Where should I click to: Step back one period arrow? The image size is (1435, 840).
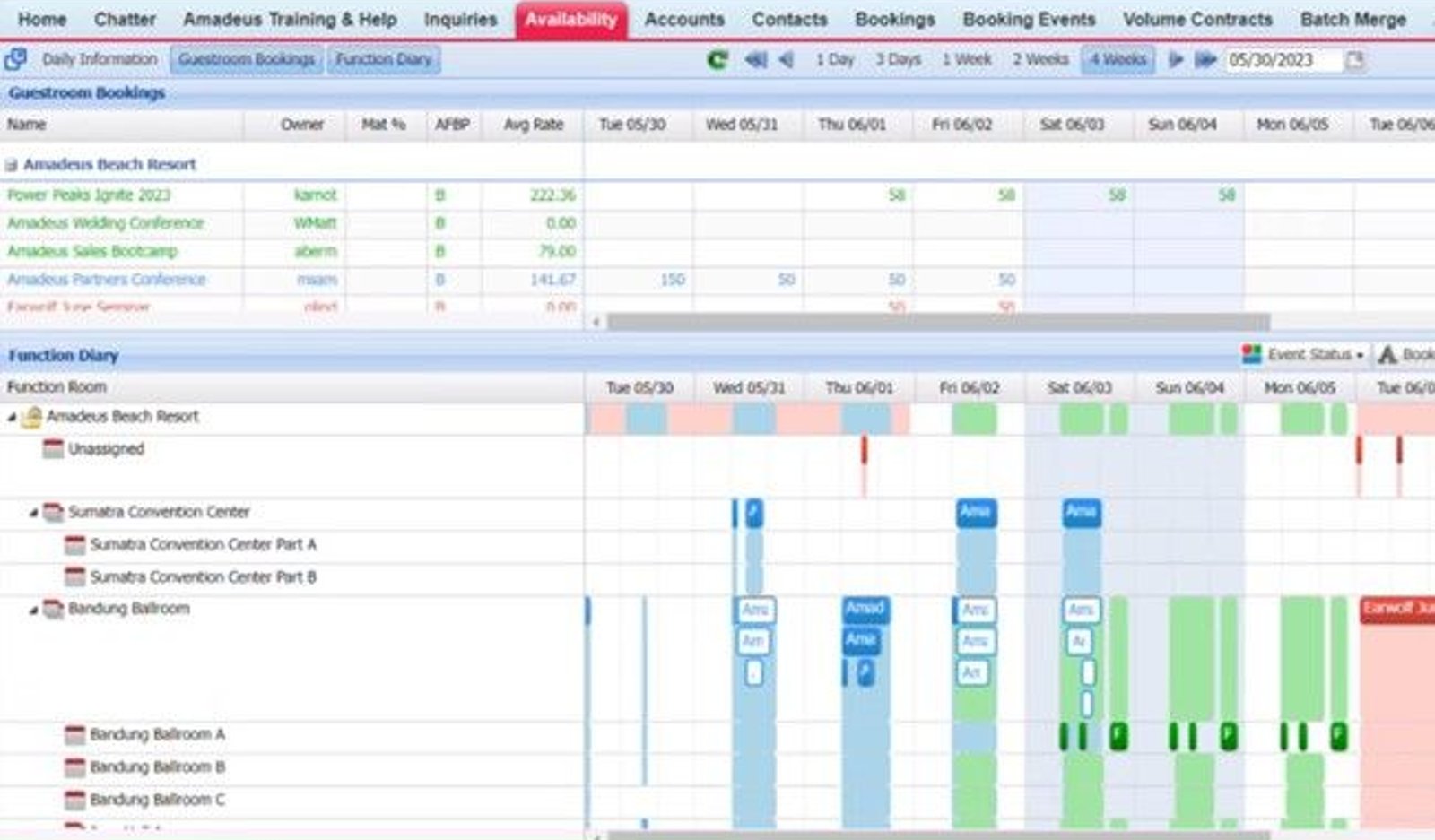(x=786, y=60)
